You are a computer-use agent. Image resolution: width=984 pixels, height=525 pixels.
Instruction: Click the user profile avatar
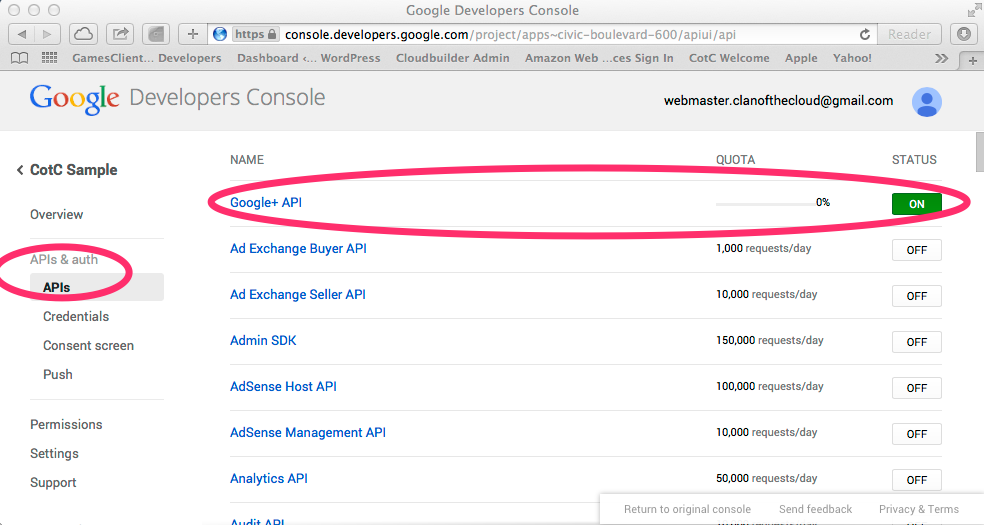click(927, 102)
